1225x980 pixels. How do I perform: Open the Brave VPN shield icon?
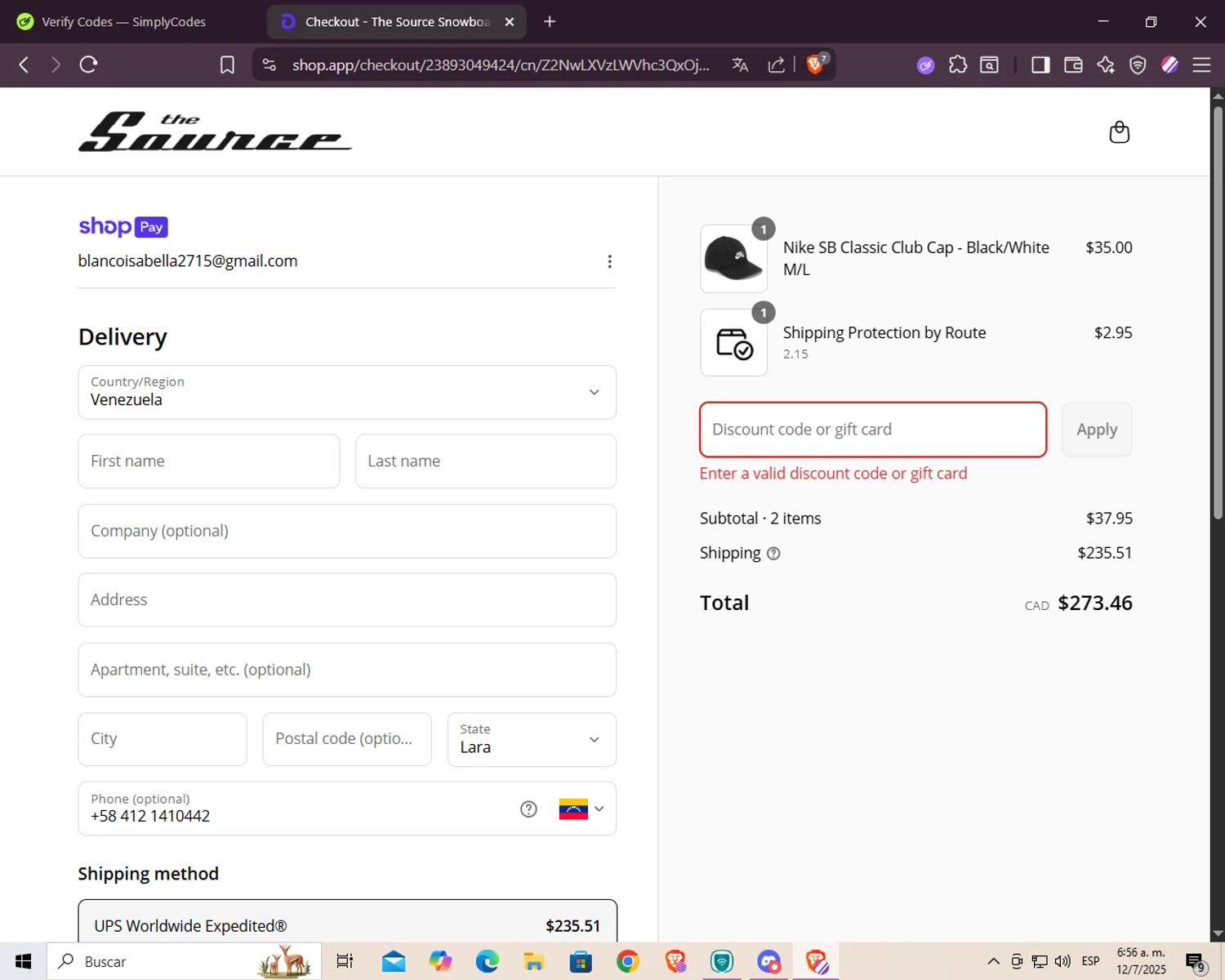tap(1138, 65)
